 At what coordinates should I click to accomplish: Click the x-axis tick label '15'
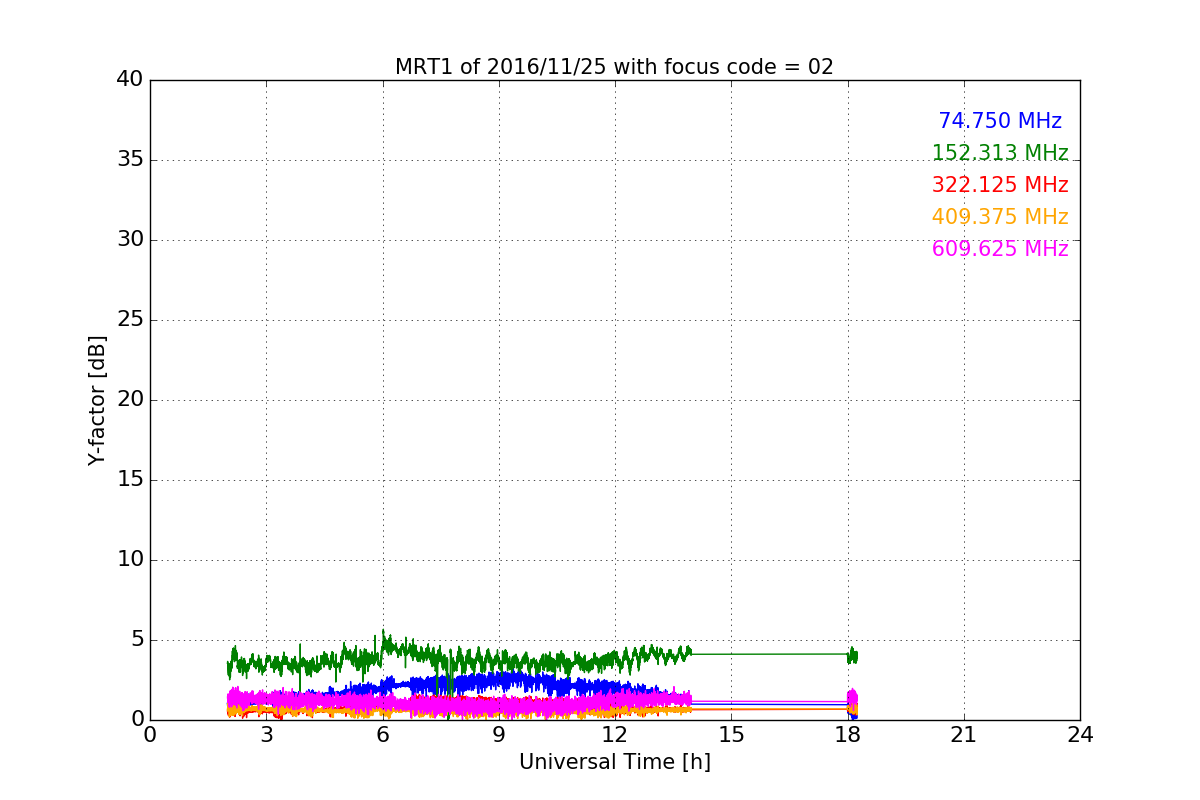coord(731,735)
